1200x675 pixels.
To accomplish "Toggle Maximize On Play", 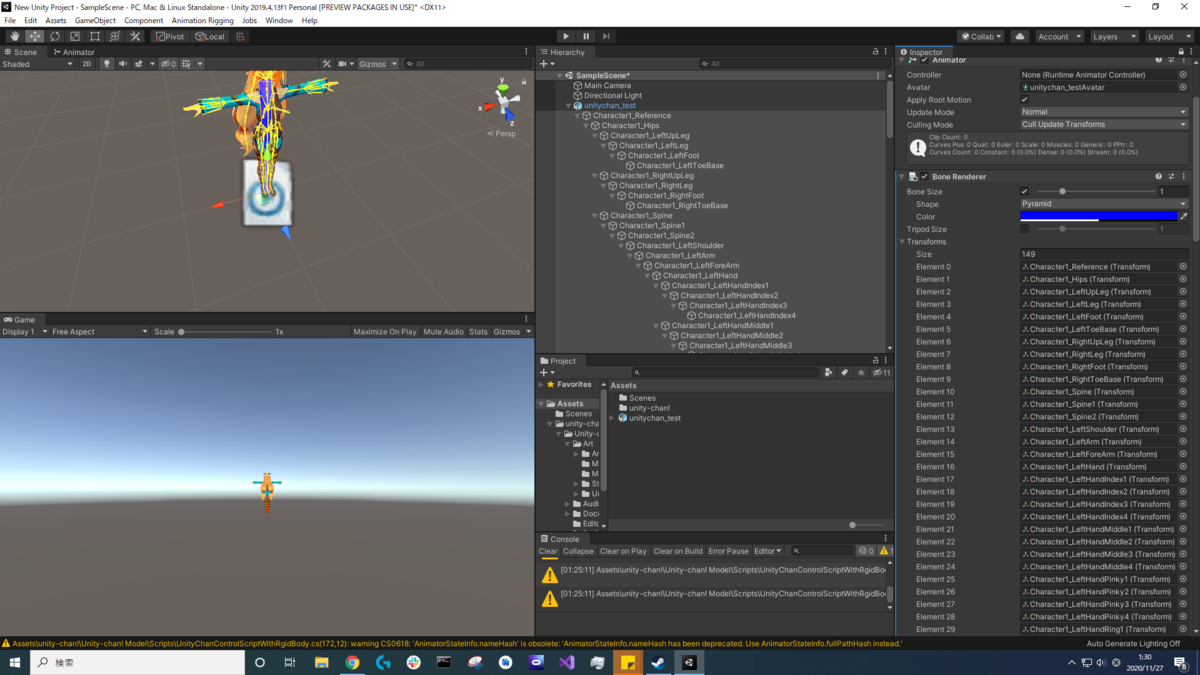I will point(385,332).
